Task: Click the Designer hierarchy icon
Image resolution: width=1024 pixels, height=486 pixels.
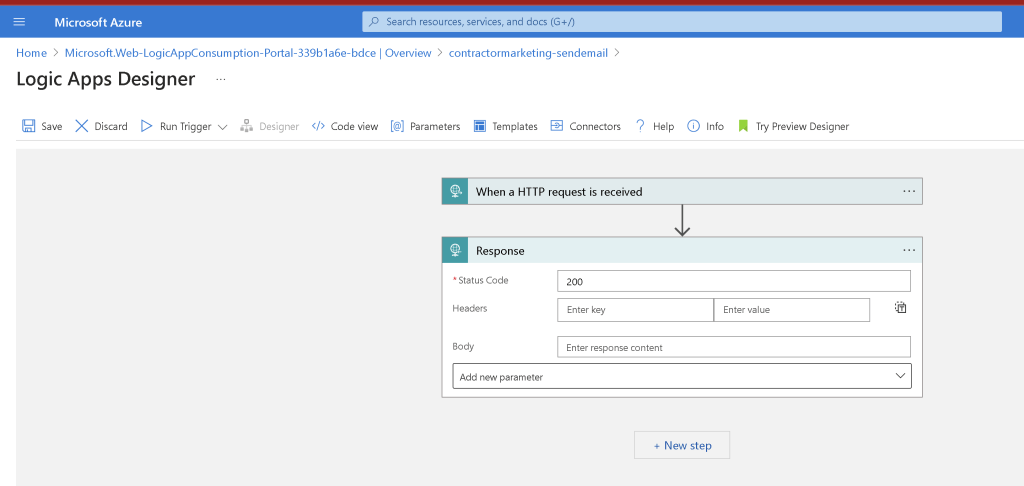Action: pos(246,126)
